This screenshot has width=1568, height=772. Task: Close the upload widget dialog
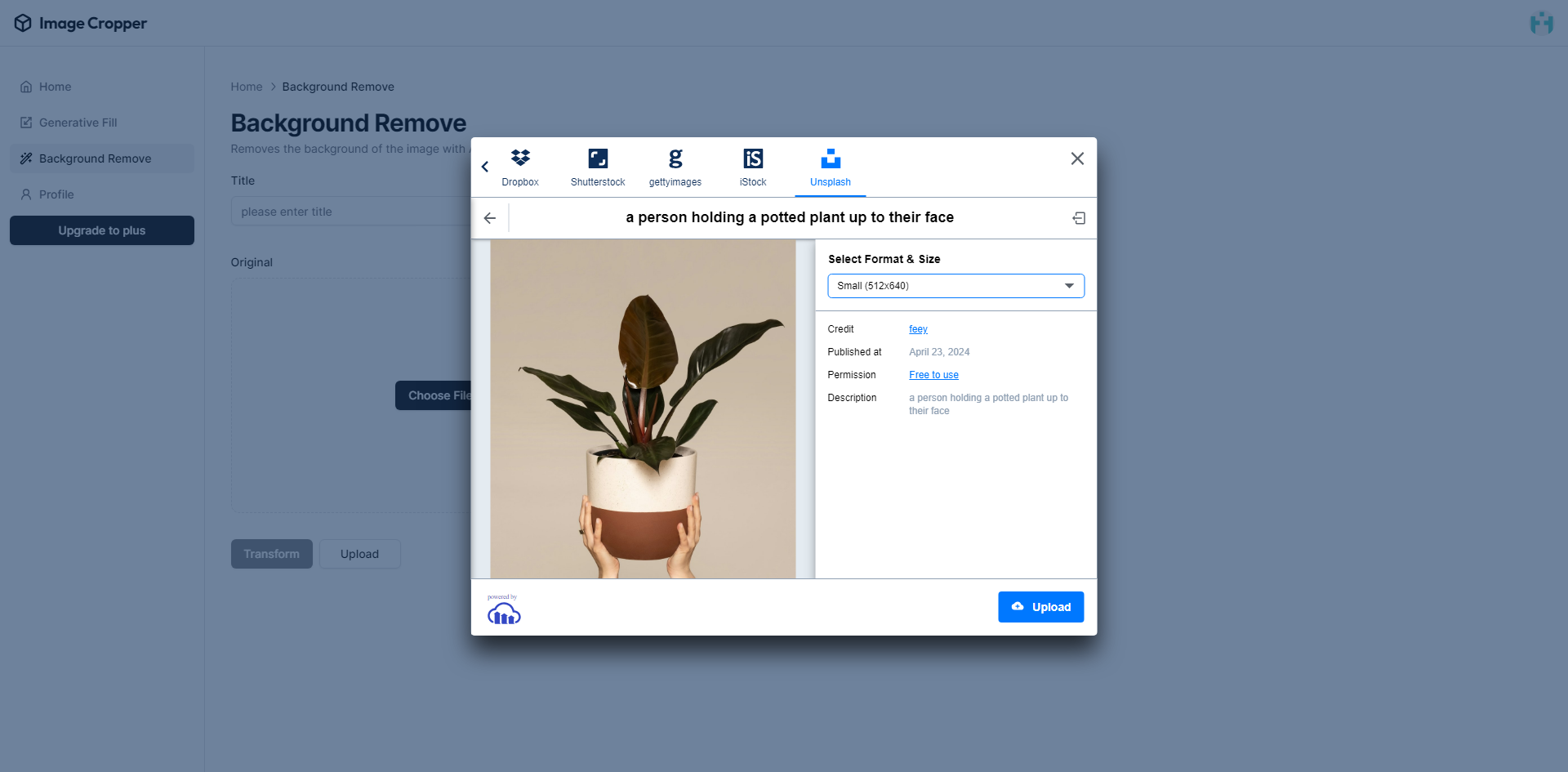pos(1077,158)
